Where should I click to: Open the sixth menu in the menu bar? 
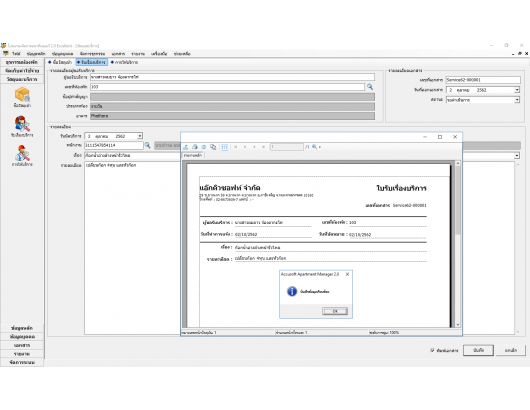point(138,54)
